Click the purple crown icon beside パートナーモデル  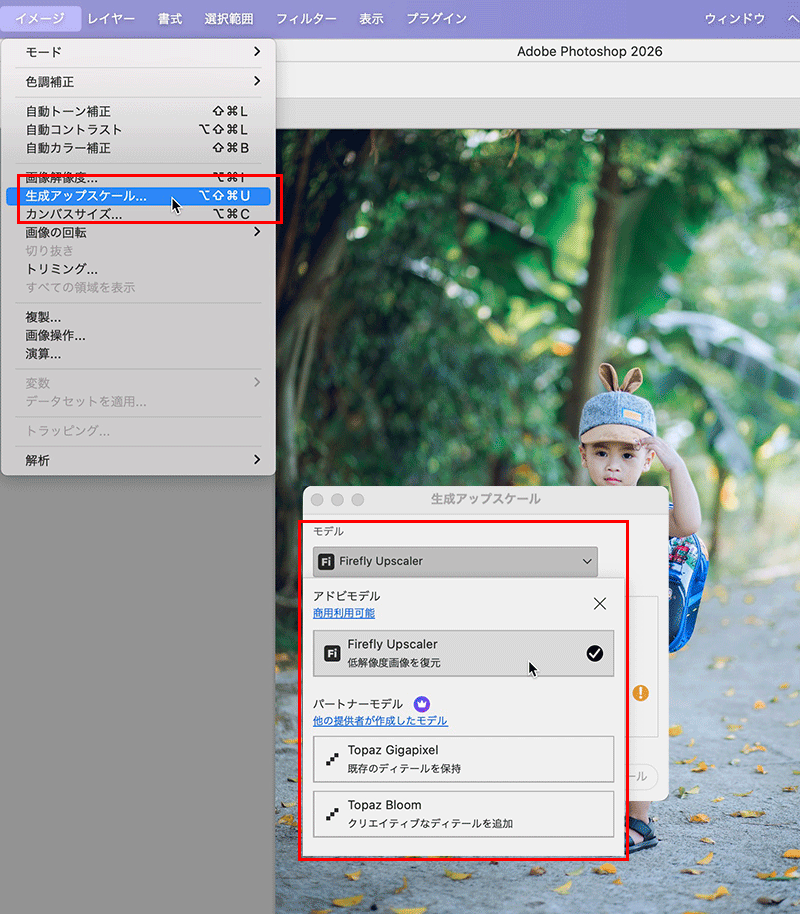[421, 704]
